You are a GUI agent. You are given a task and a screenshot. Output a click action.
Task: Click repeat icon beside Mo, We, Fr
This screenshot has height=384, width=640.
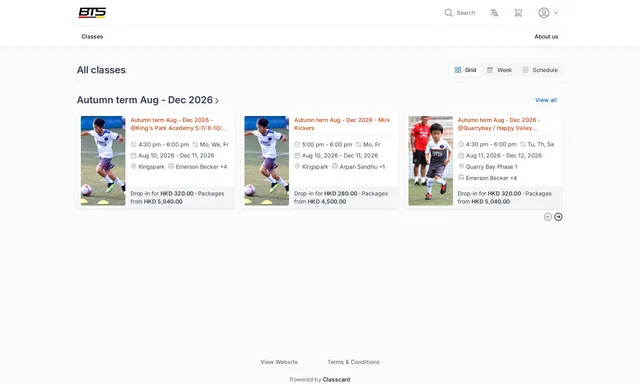[x=195, y=144]
